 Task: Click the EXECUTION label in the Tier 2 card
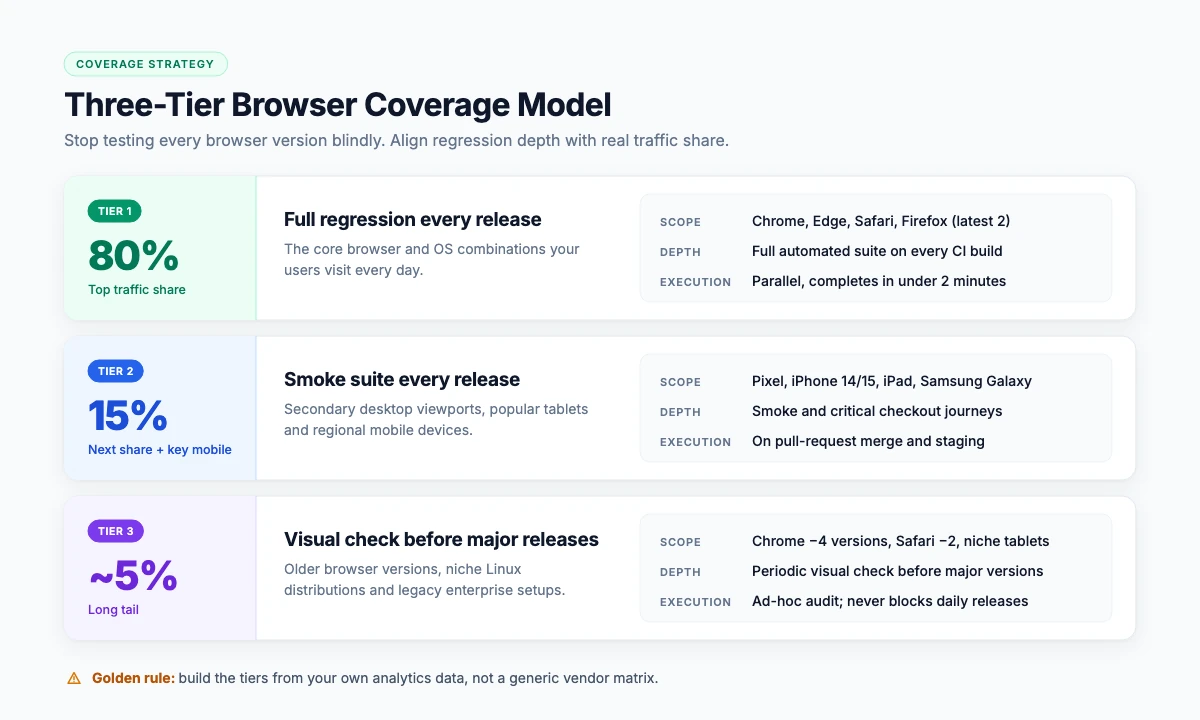695,442
